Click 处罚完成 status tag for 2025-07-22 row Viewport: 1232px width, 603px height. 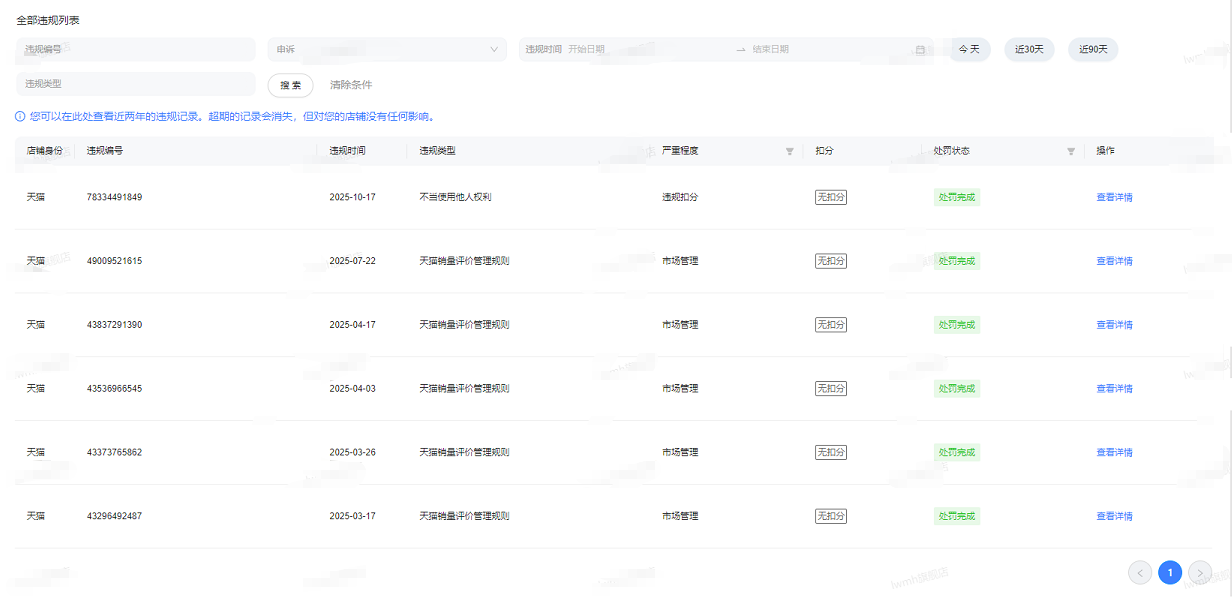pos(957,261)
